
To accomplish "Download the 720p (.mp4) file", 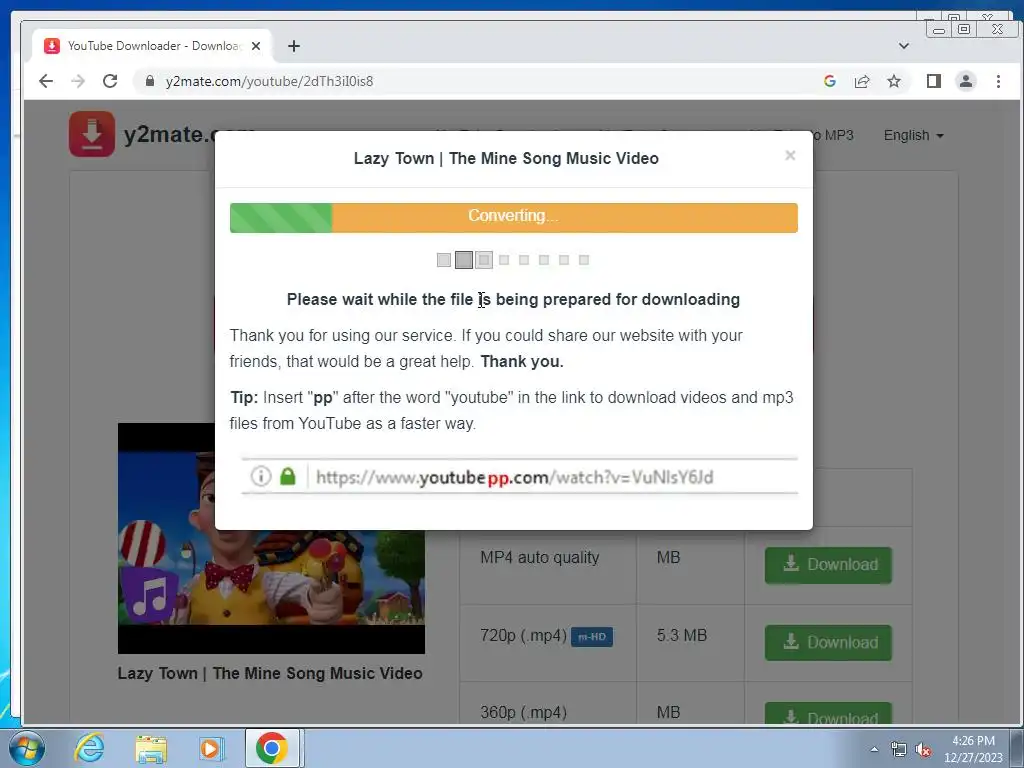I will [x=828, y=643].
